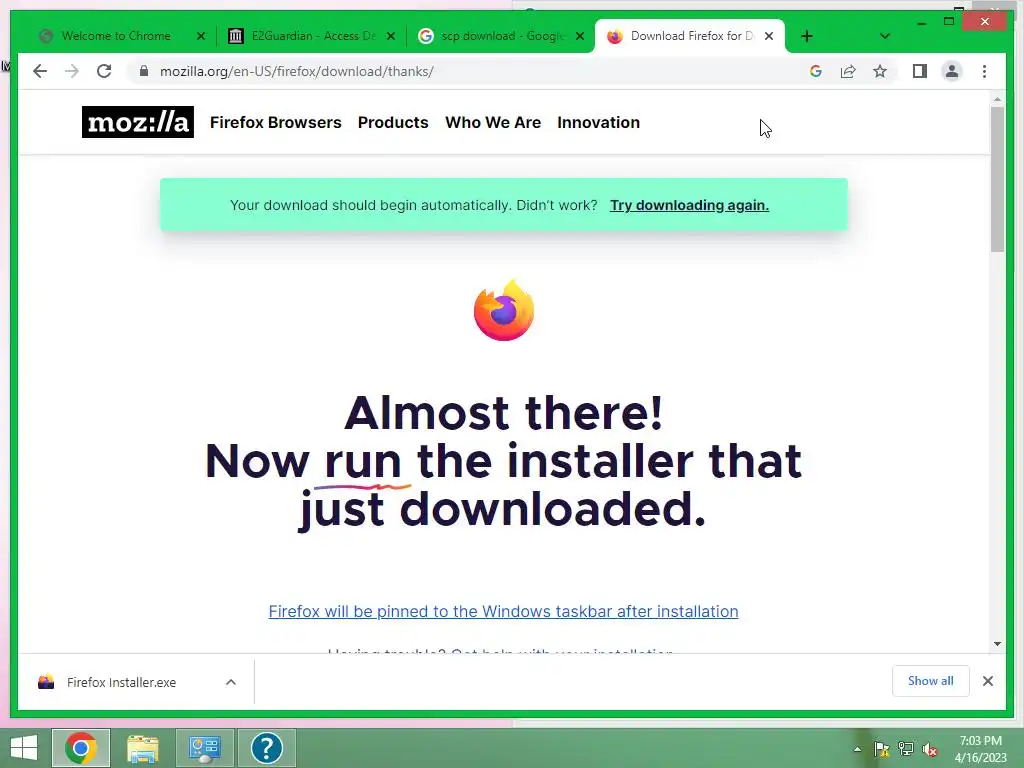The width and height of the screenshot is (1024, 768).
Task: Open the Products menu
Action: tap(393, 122)
